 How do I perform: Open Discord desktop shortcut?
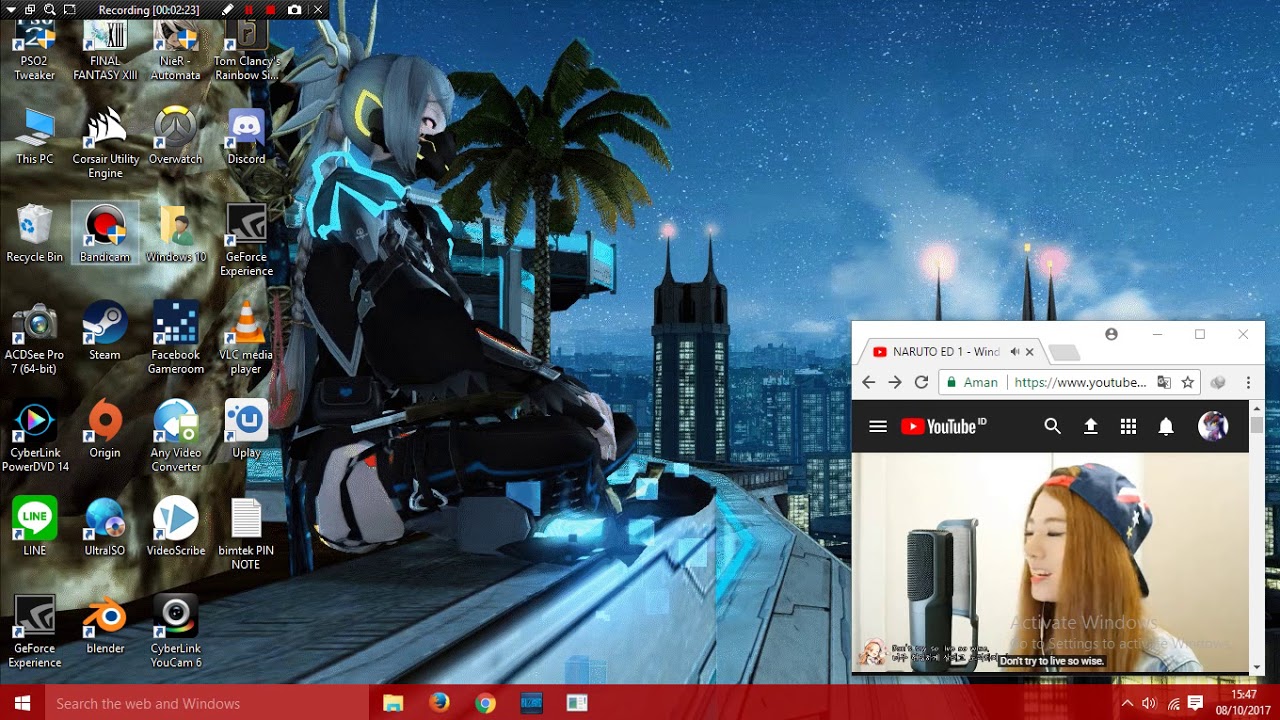[246, 136]
